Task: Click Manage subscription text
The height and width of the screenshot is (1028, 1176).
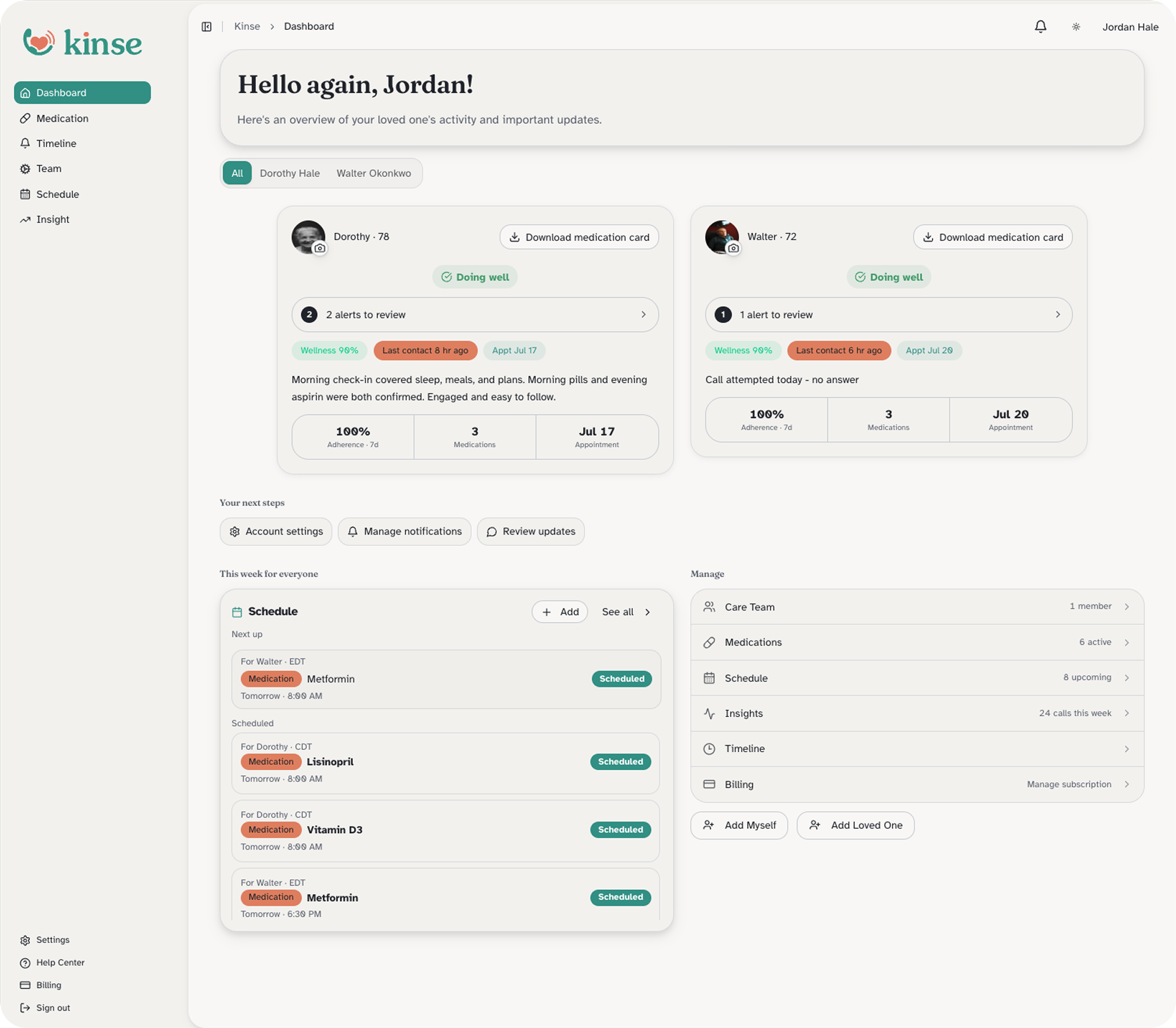Action: point(1069,784)
